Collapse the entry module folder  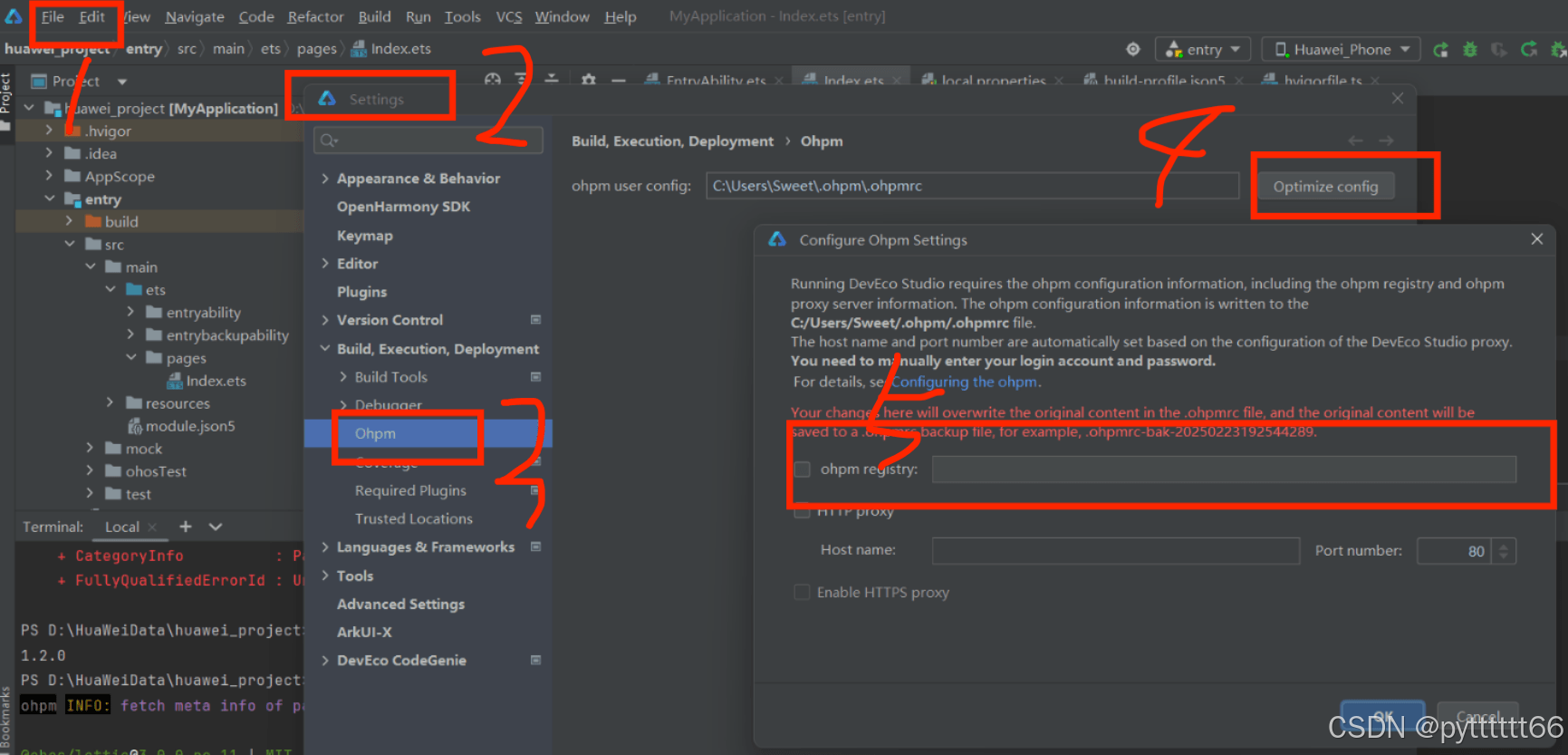tap(49, 198)
